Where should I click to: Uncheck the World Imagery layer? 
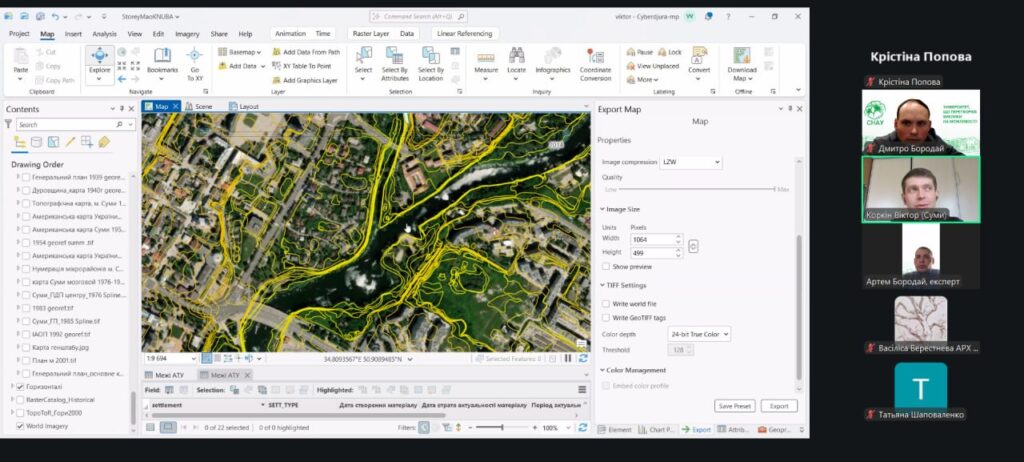tap(20, 425)
